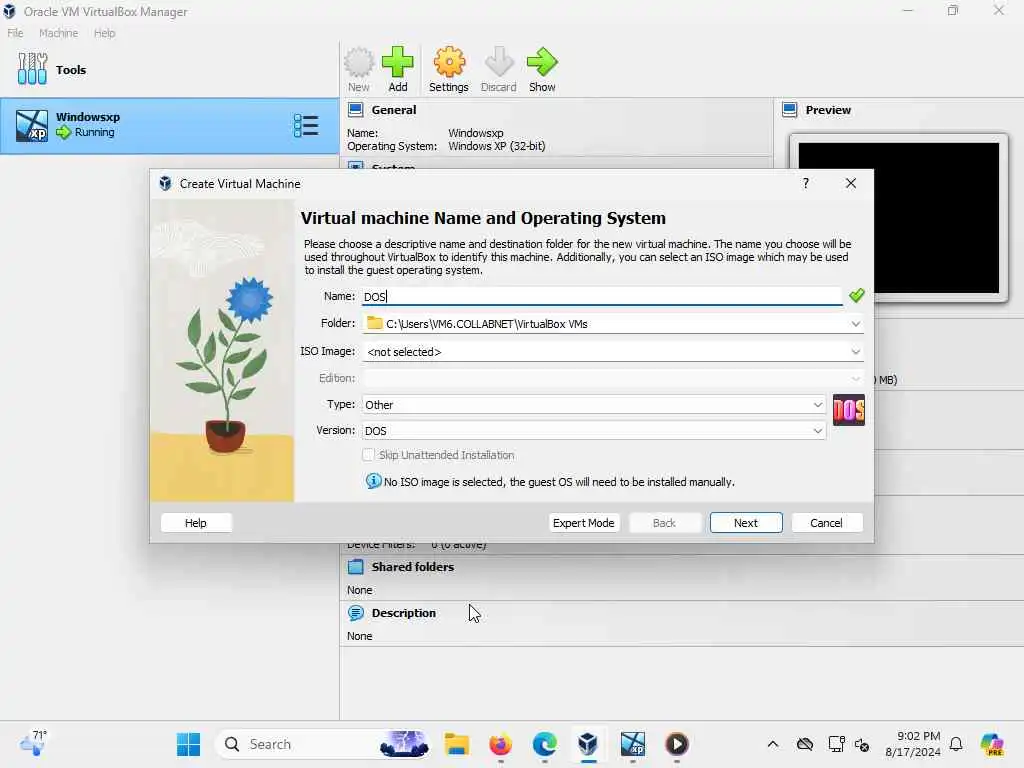Open the notifications bell icon

[x=956, y=744]
